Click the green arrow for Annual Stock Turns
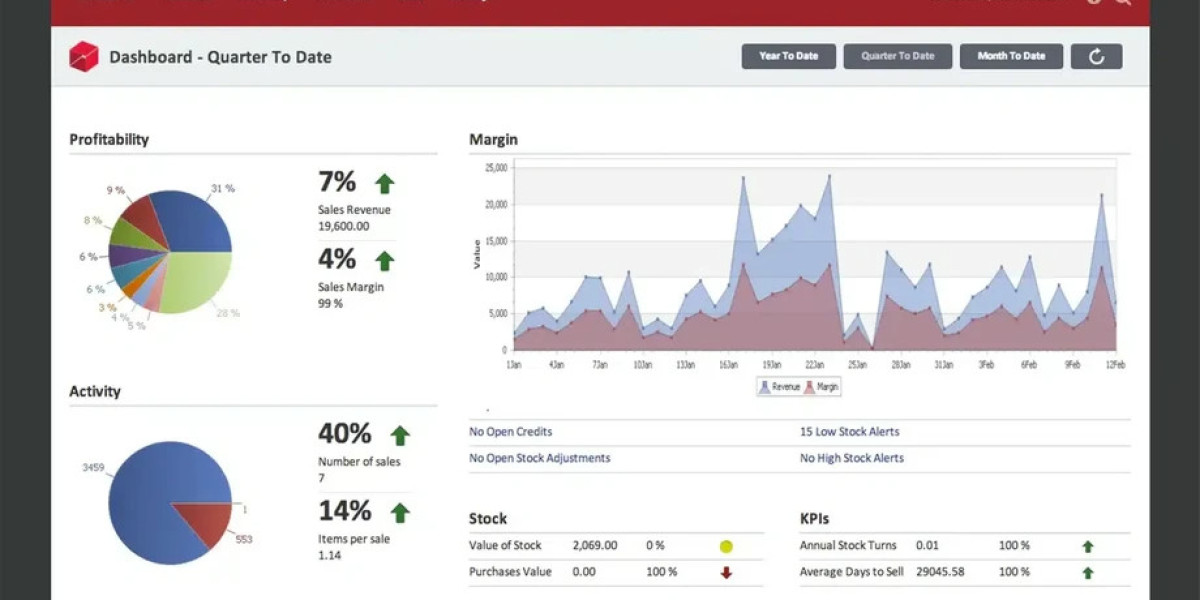 point(1088,547)
